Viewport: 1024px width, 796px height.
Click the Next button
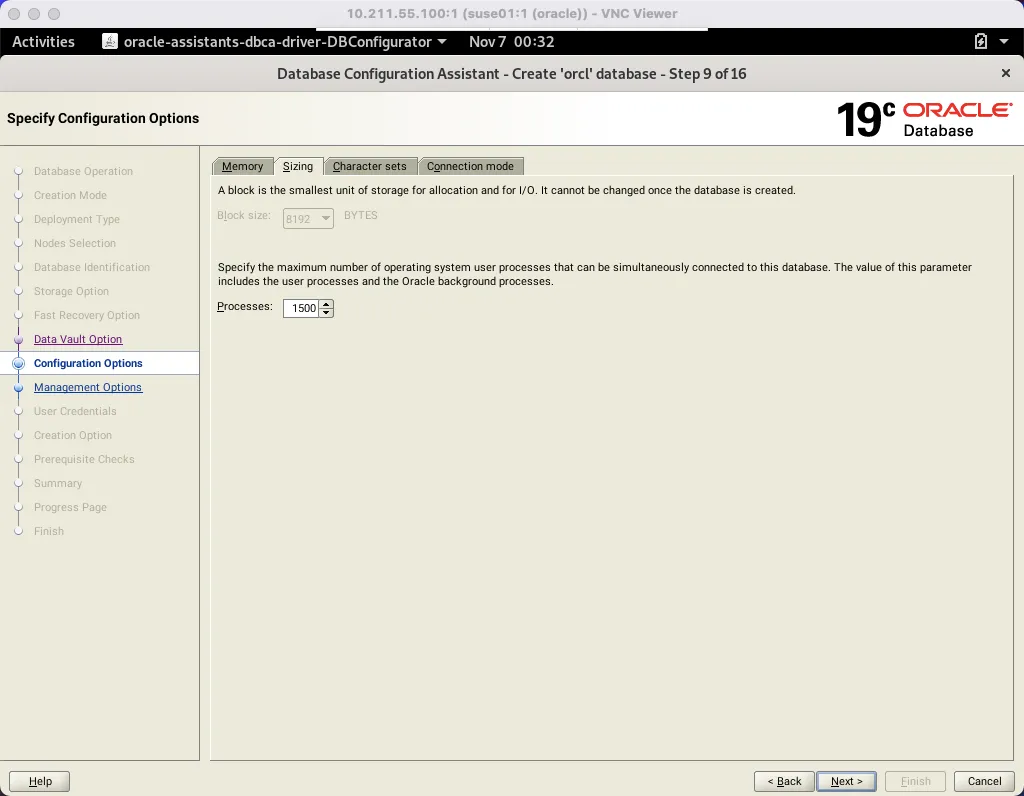[846, 781]
